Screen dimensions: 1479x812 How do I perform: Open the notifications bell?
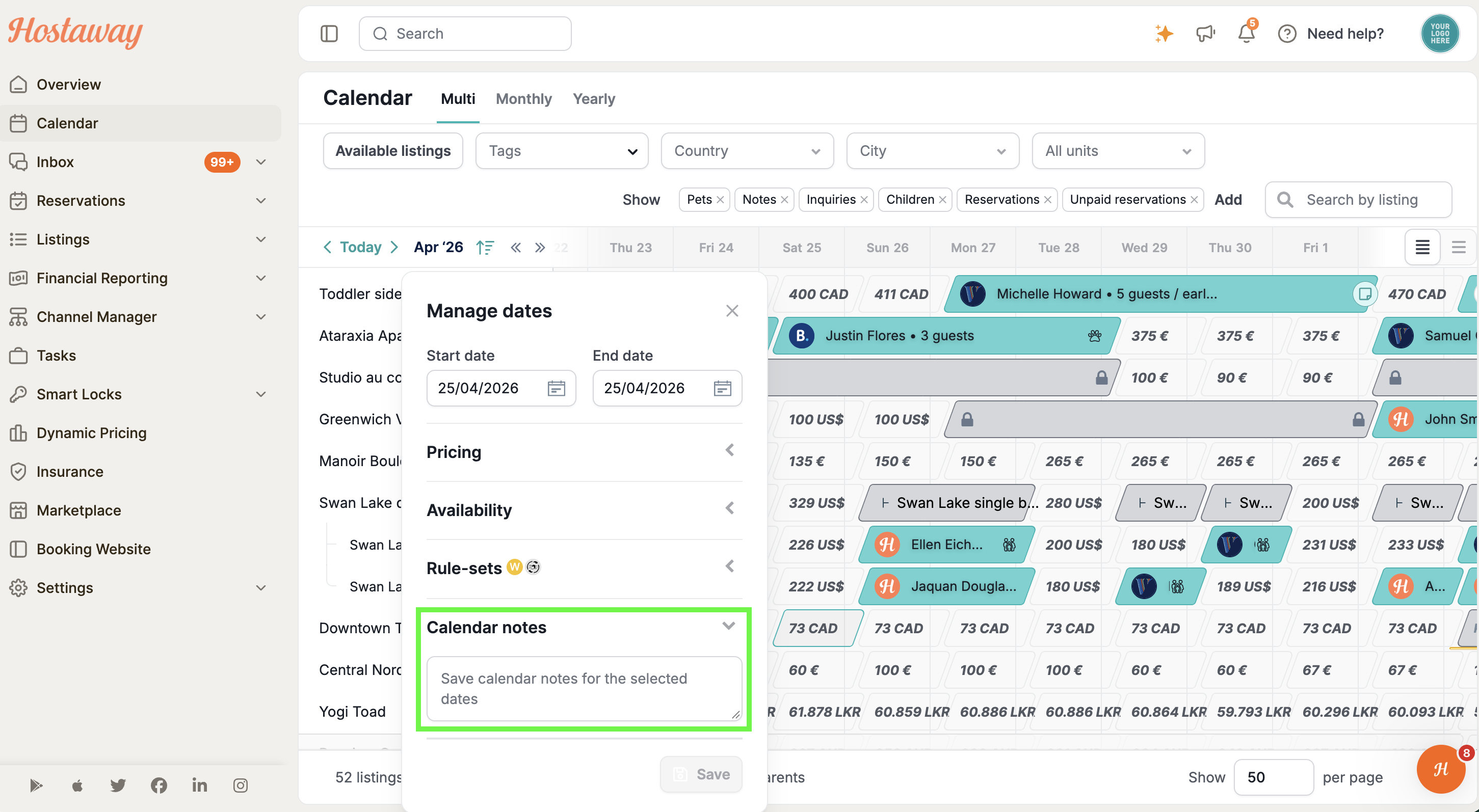[x=1246, y=34]
